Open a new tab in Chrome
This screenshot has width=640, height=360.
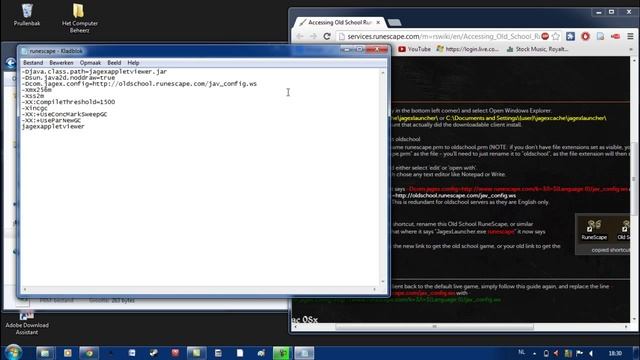[x=394, y=23]
